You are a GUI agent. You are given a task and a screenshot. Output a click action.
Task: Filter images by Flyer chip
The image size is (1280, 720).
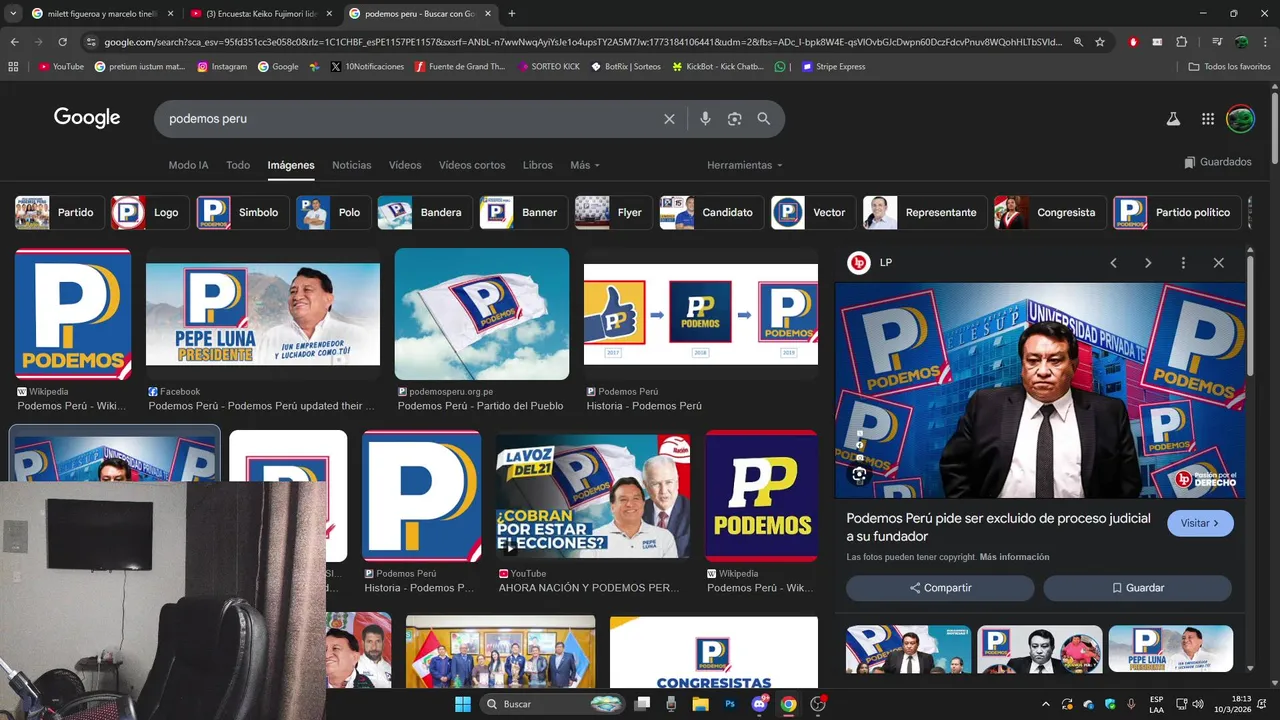[x=613, y=212]
